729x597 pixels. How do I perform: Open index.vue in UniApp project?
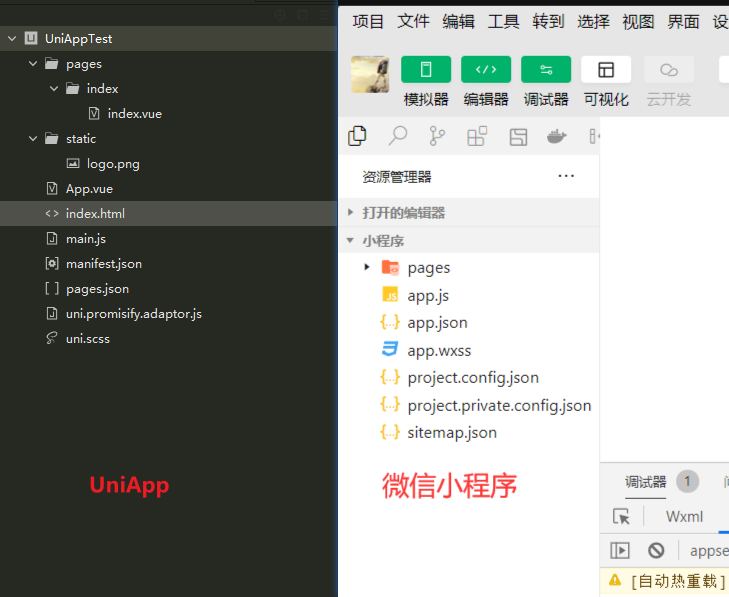click(135, 113)
